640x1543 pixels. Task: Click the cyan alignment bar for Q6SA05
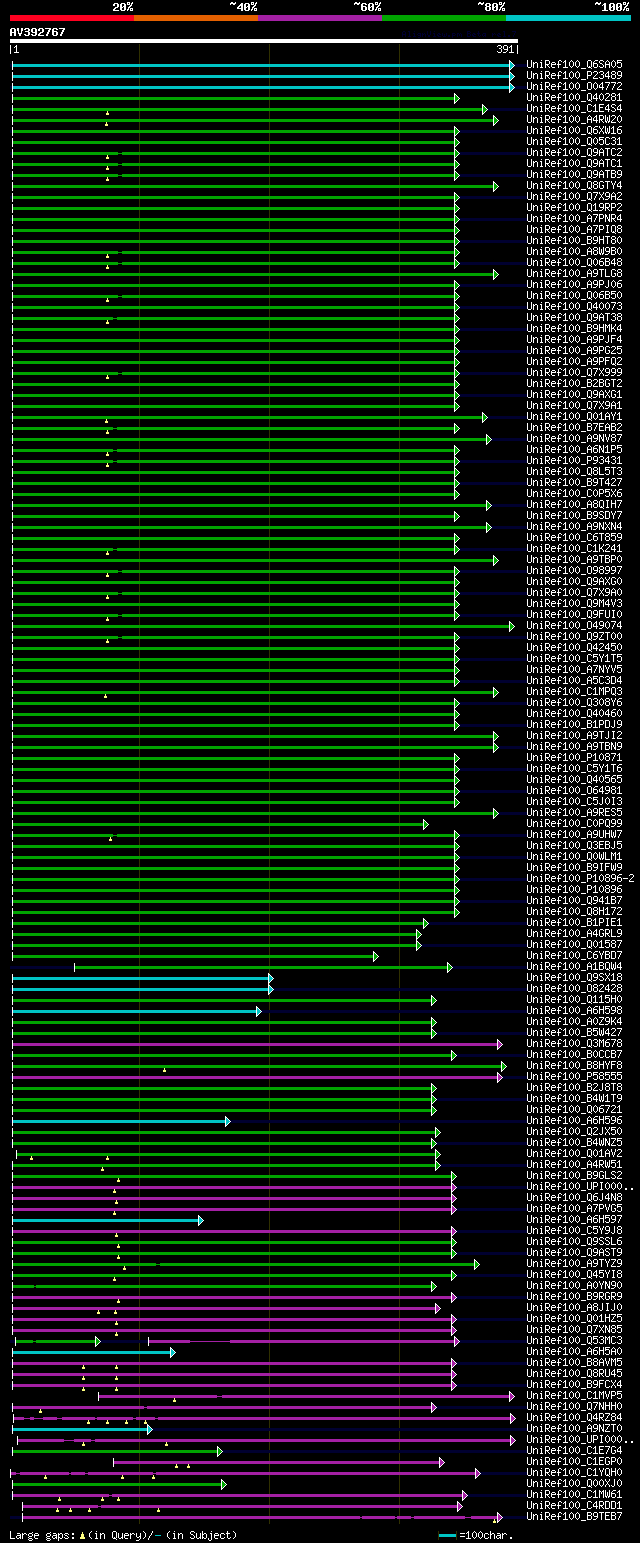point(263,65)
